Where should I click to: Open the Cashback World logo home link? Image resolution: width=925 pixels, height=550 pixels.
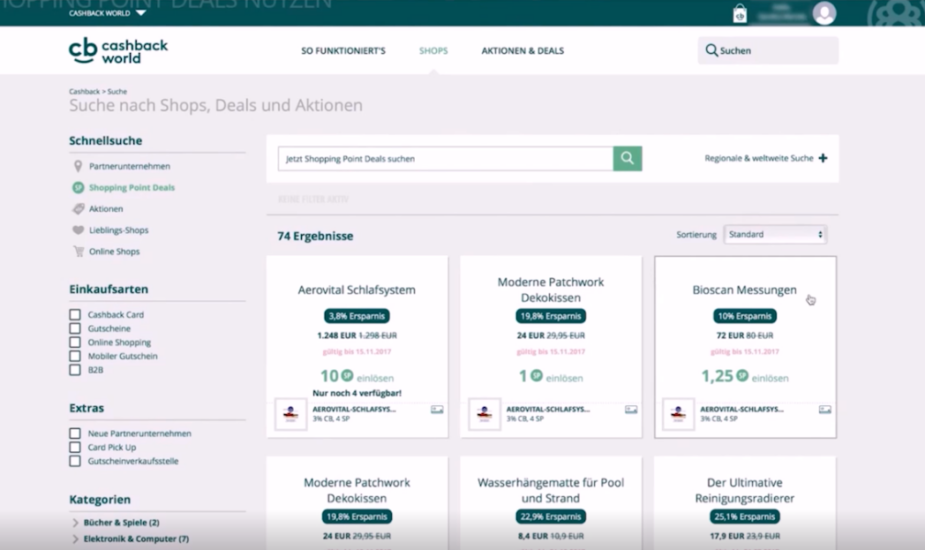tap(118, 51)
